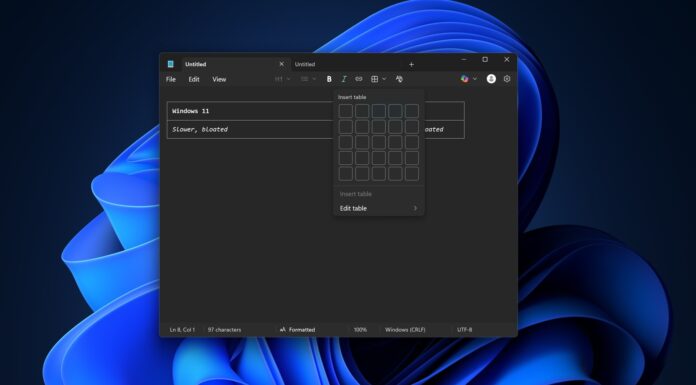This screenshot has height=385, width=696.
Task: Open the 100% zoom status bar entry
Action: (x=360, y=330)
